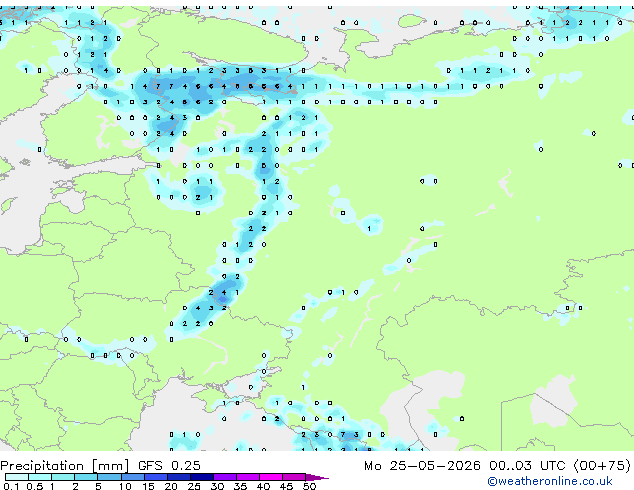Select the 2–5 mm legend color box
The height and width of the screenshot is (490, 634).
tap(86, 477)
